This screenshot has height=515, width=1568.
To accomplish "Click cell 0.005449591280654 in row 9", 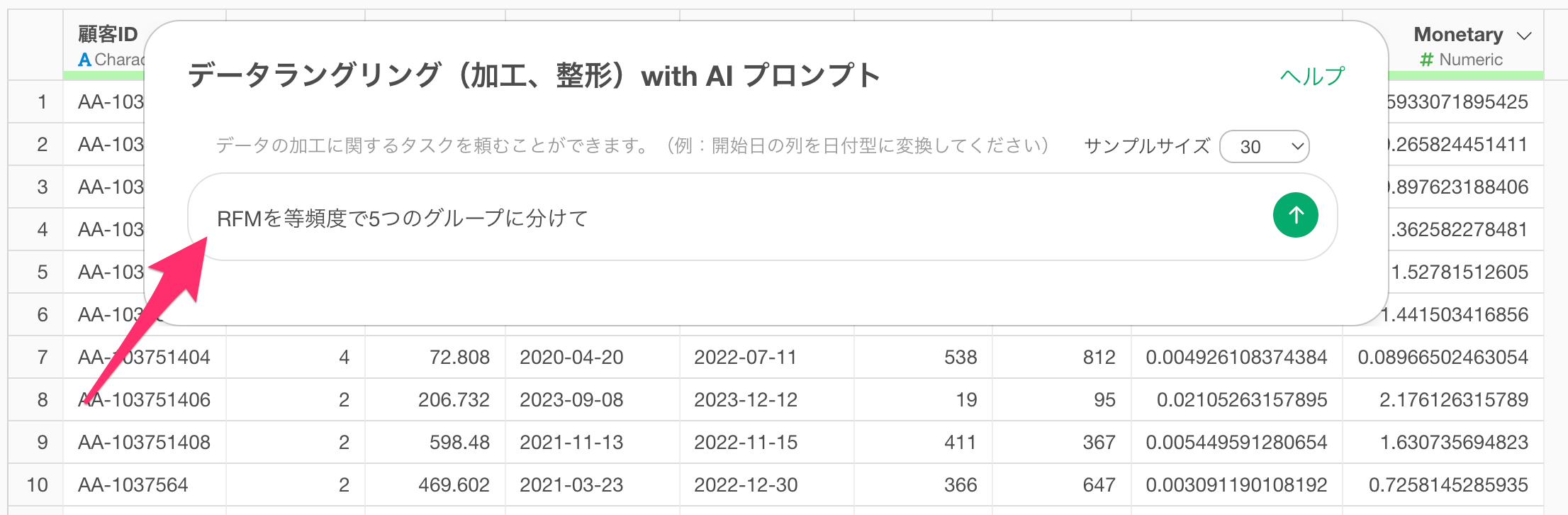I will [x=1236, y=442].
